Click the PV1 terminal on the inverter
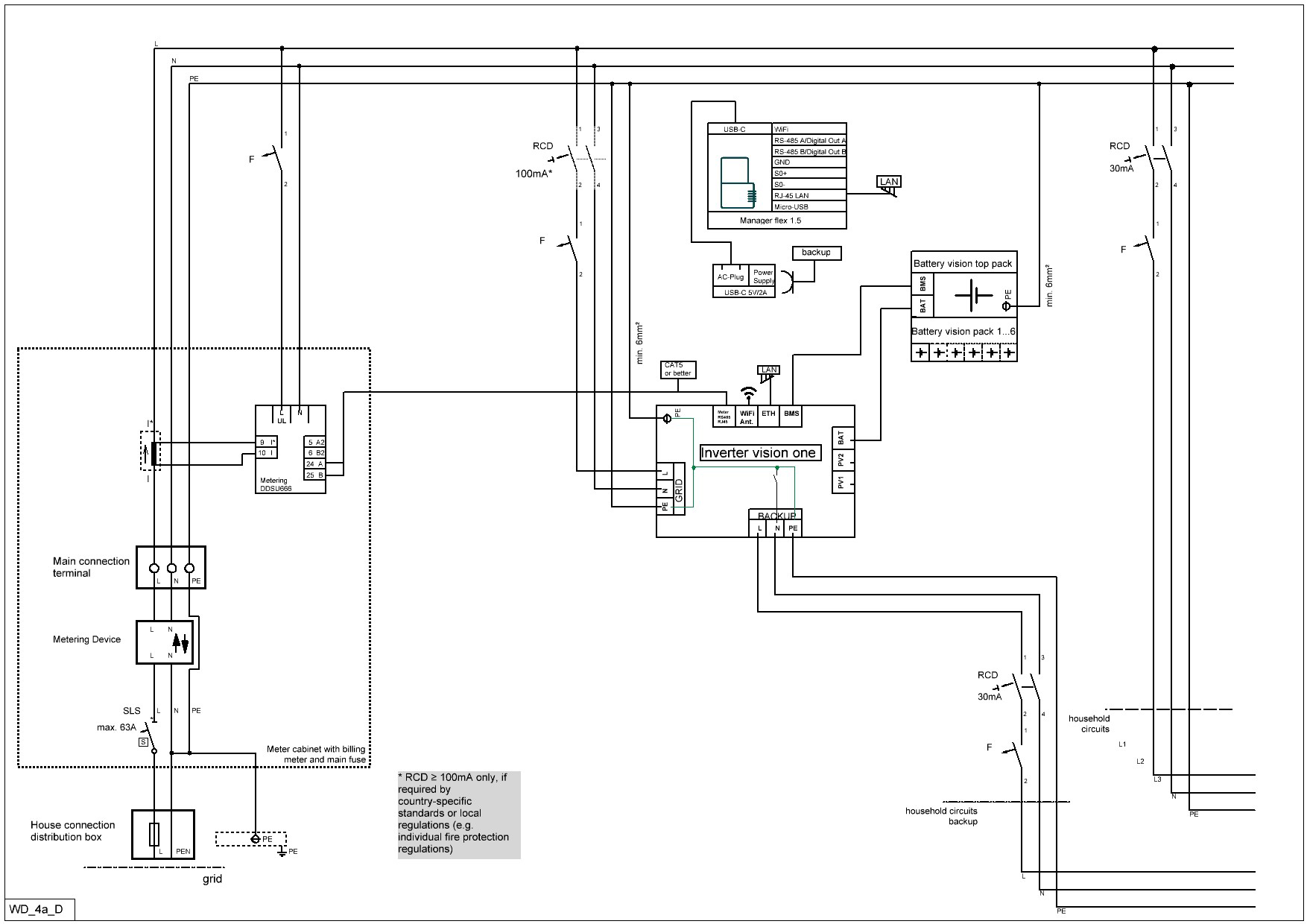 tap(841, 482)
